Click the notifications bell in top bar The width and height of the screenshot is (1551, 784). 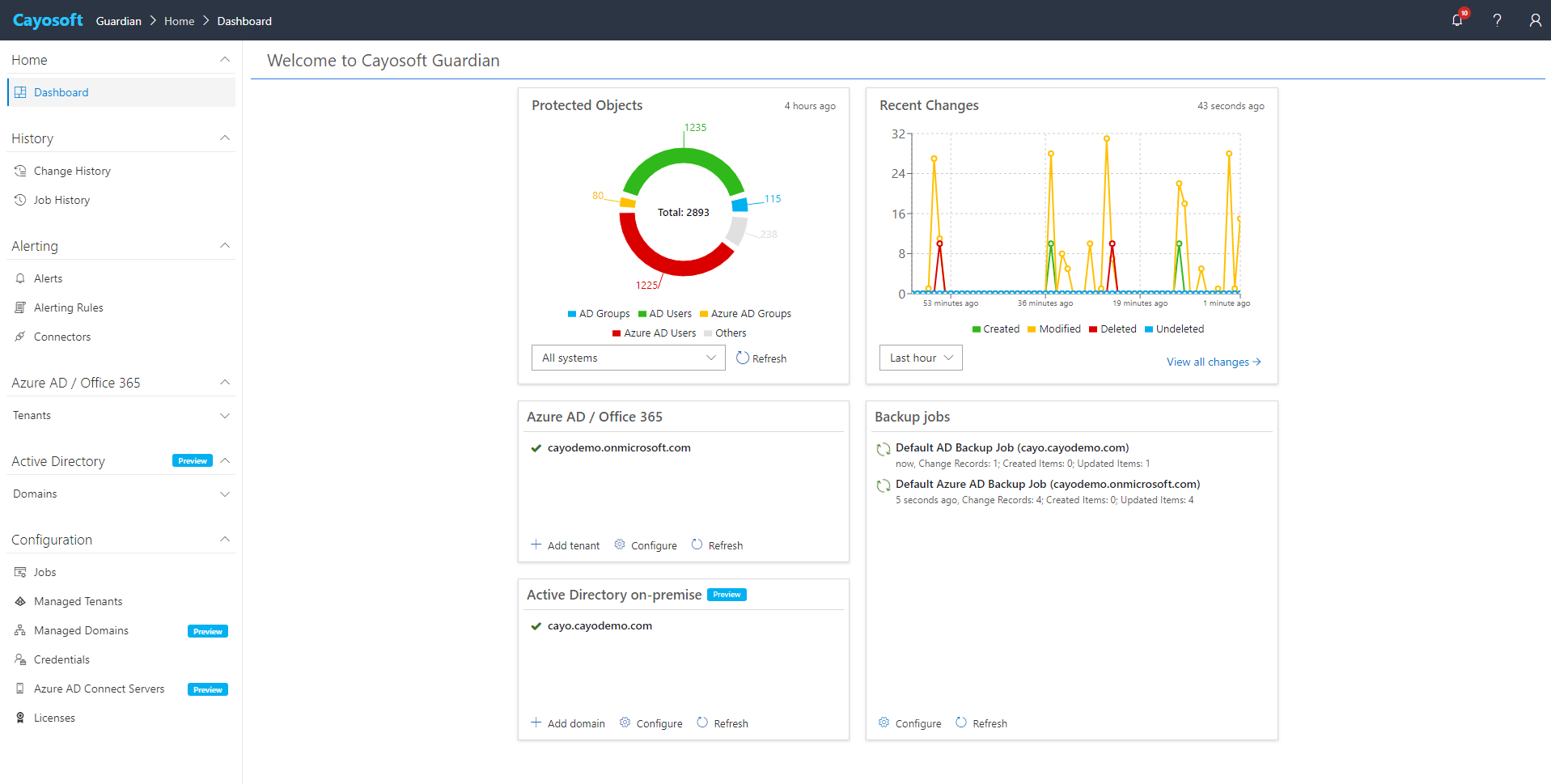[x=1456, y=20]
